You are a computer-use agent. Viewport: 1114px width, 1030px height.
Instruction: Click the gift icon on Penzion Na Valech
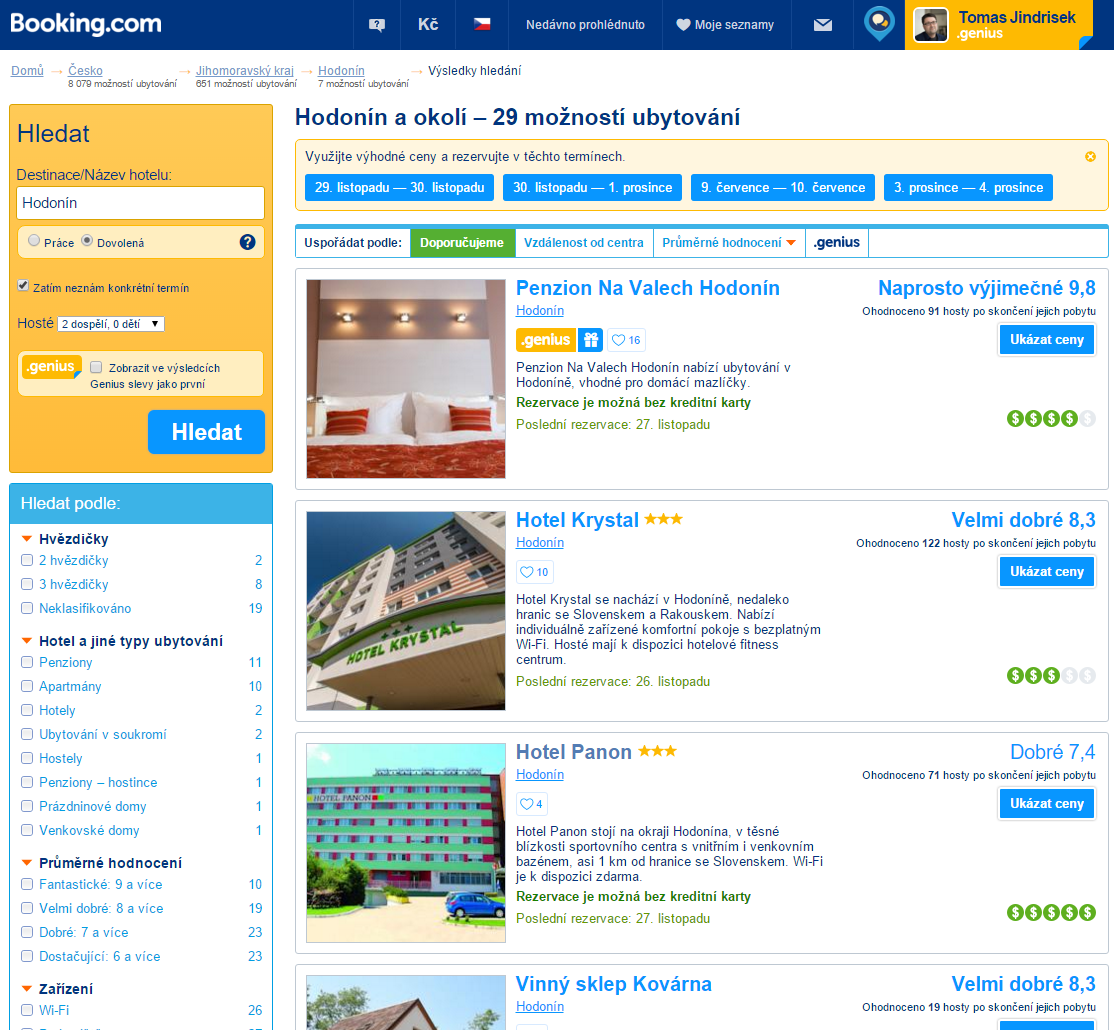click(590, 340)
